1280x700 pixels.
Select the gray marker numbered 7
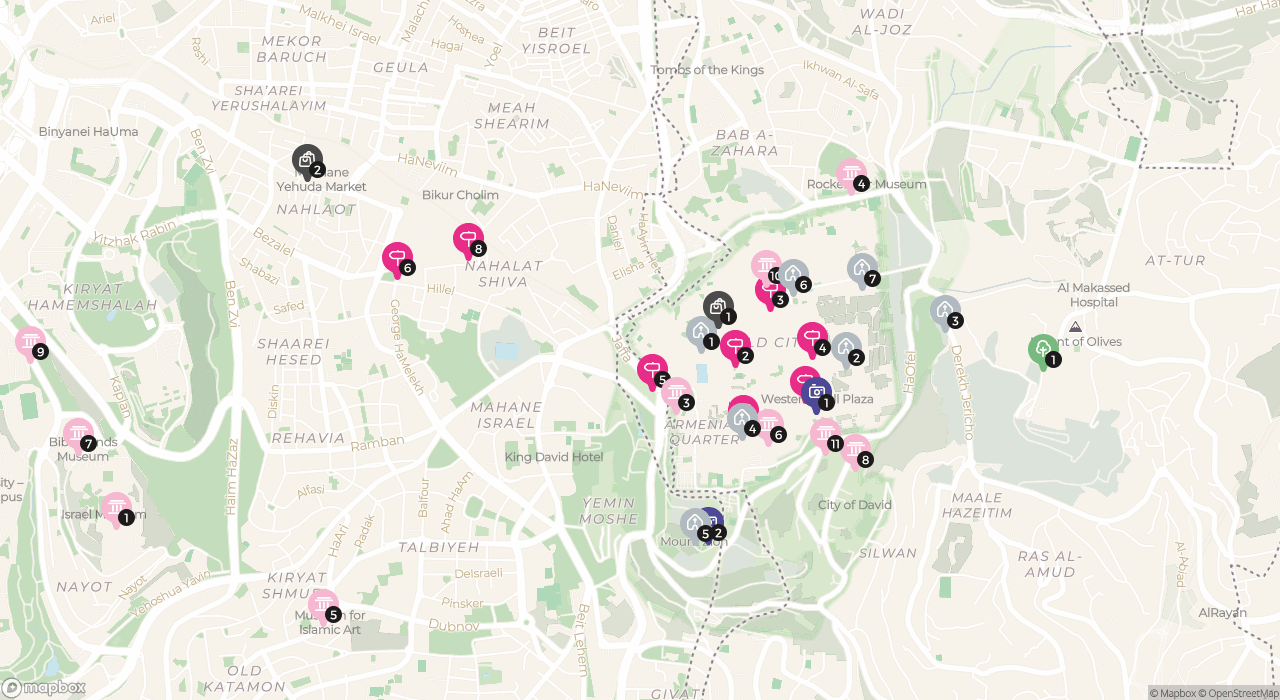click(862, 269)
